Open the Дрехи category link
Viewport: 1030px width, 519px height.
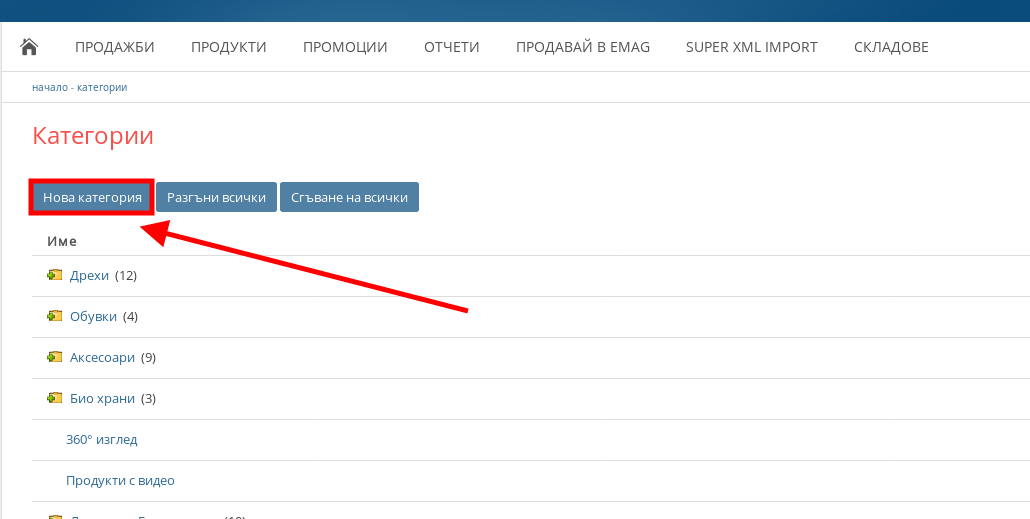(x=89, y=275)
